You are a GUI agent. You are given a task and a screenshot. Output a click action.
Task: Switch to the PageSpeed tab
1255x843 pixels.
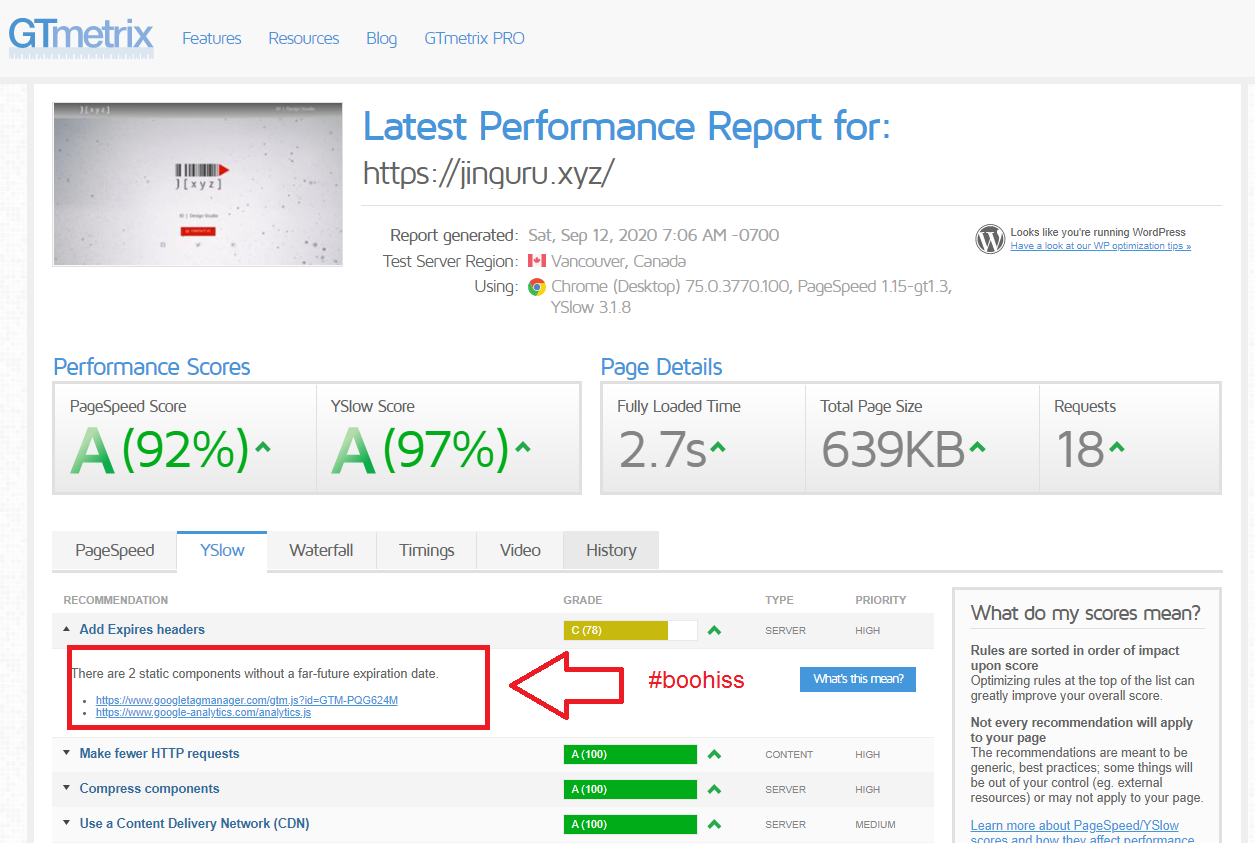pyautogui.click(x=115, y=550)
